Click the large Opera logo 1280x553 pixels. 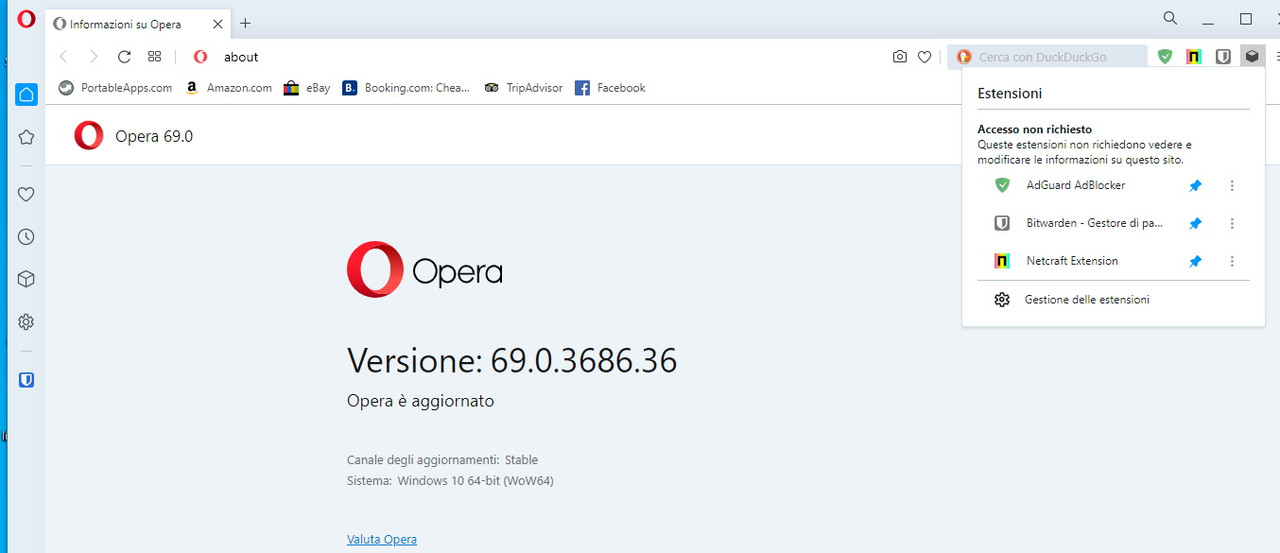pyautogui.click(x=424, y=270)
